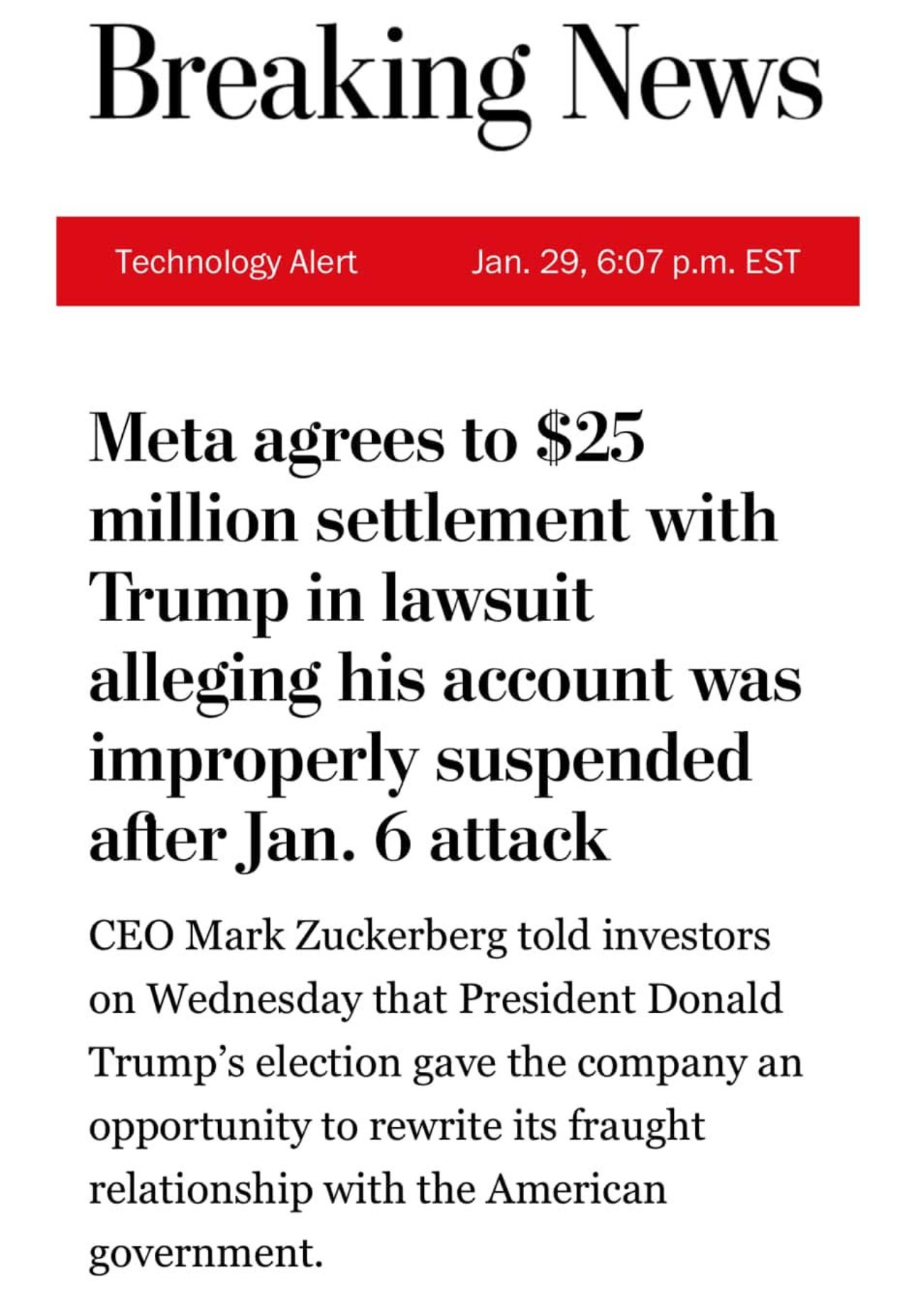The height and width of the screenshot is (1316, 916).
Task: Click the word "News" in the header
Action: 693,72
